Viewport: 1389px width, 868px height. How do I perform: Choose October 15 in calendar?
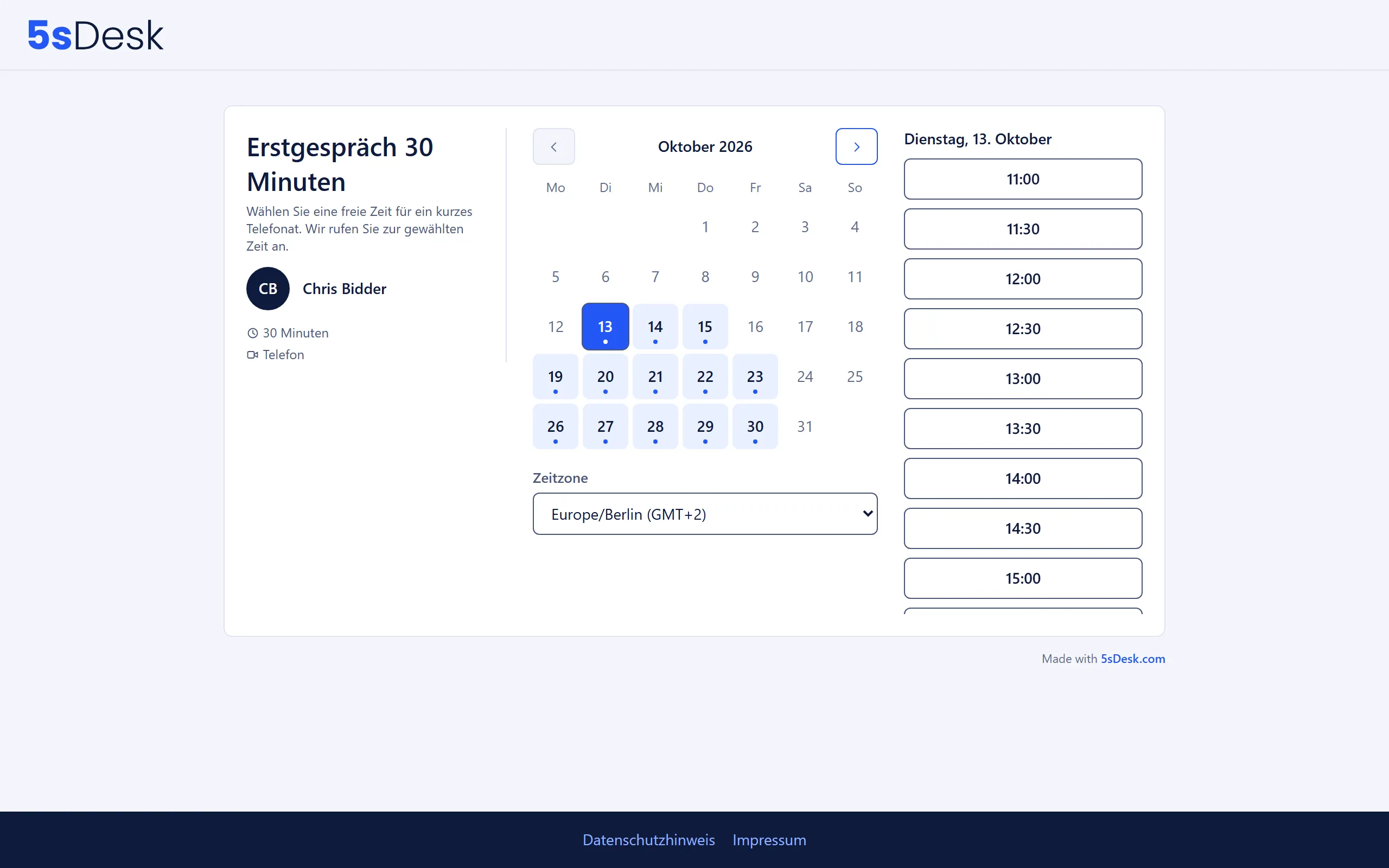coord(705,327)
